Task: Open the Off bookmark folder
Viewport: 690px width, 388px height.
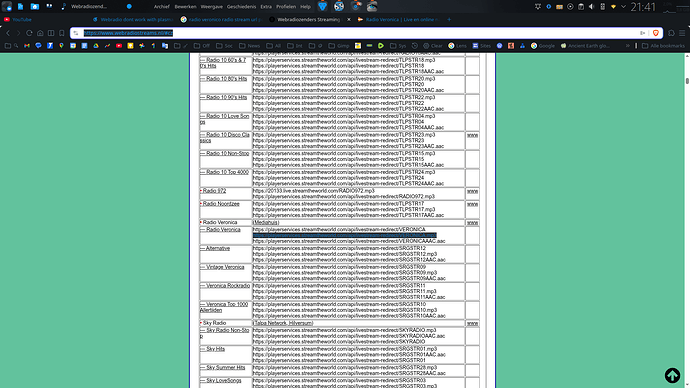Action: 202,46
